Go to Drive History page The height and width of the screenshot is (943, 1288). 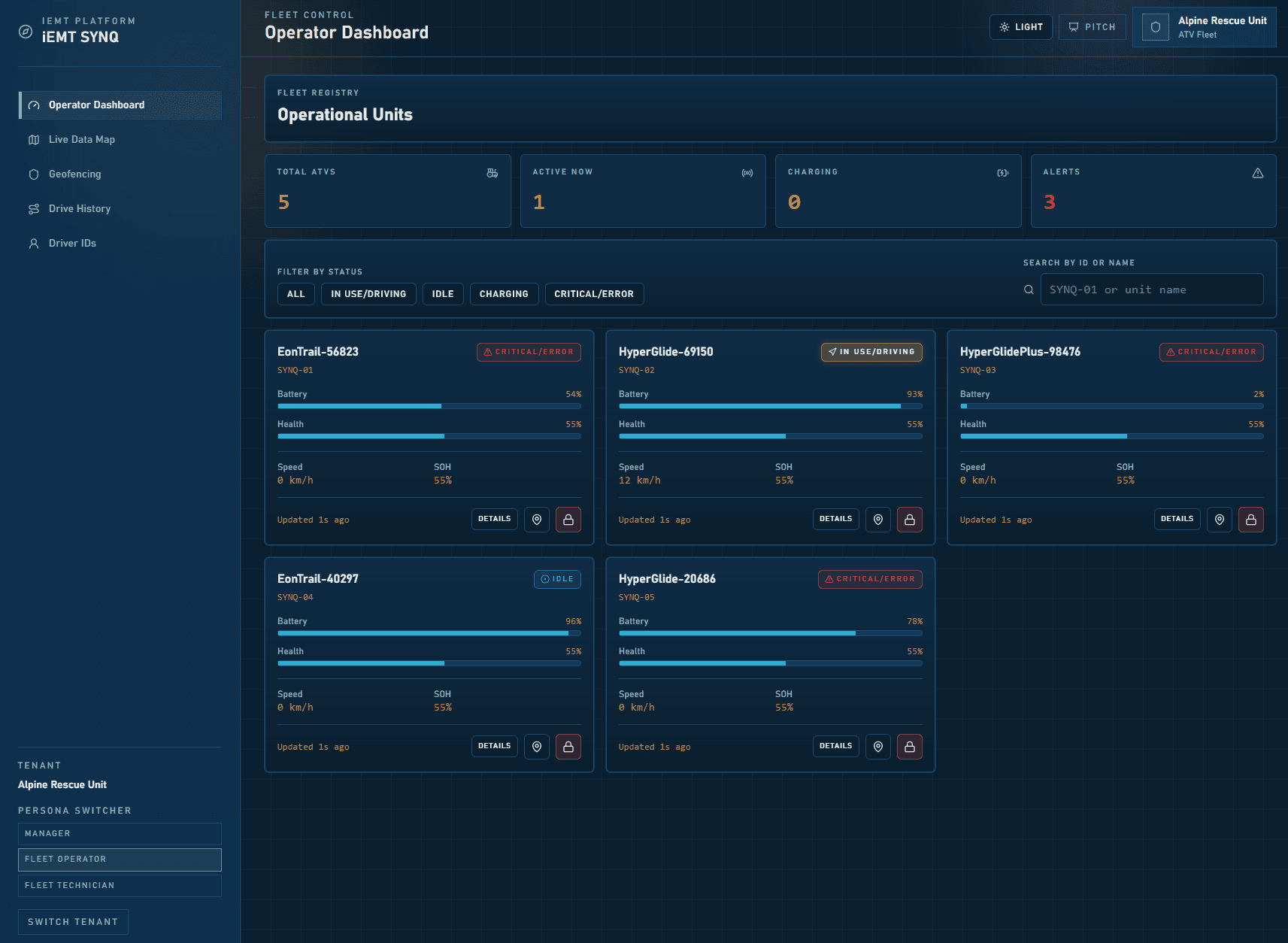80,209
